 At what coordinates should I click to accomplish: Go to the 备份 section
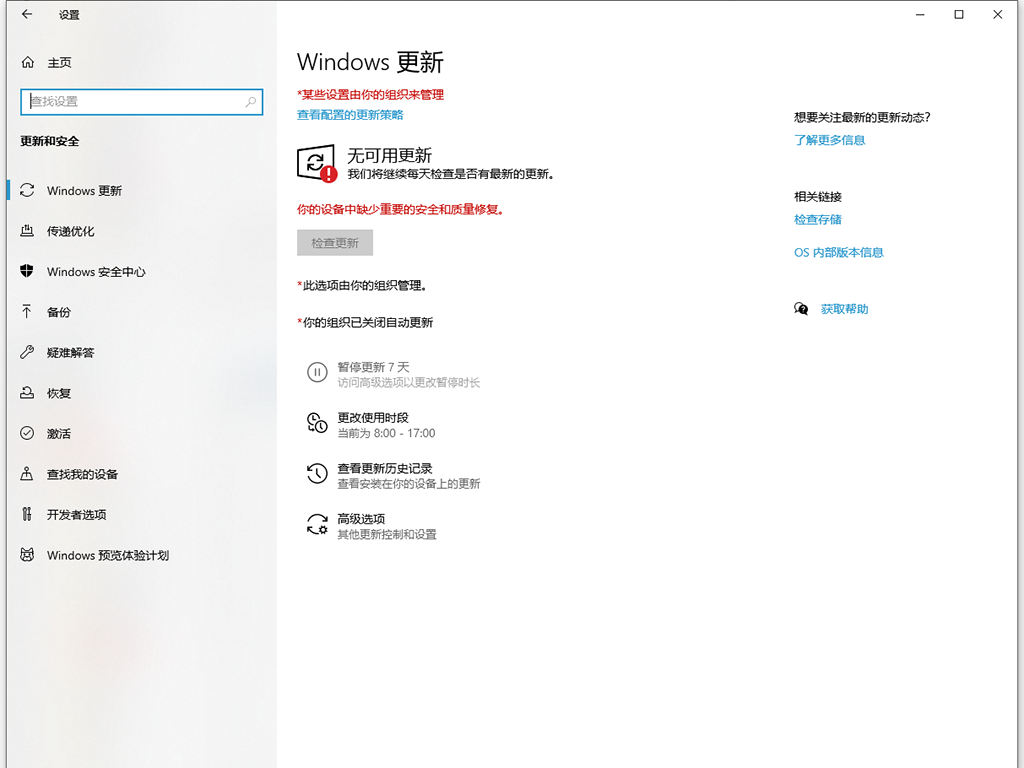(59, 312)
